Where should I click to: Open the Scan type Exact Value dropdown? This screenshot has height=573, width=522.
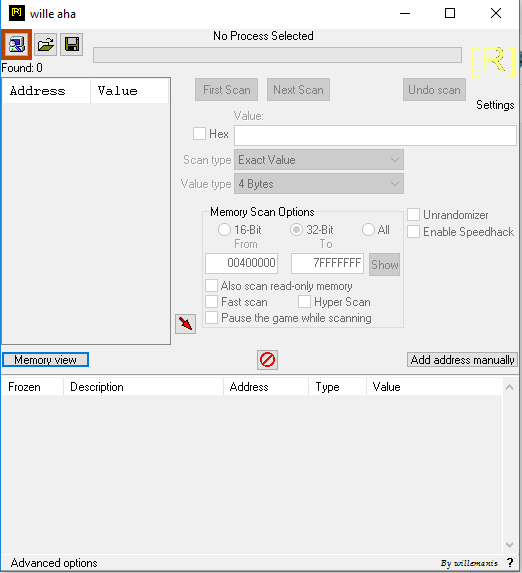coord(319,160)
